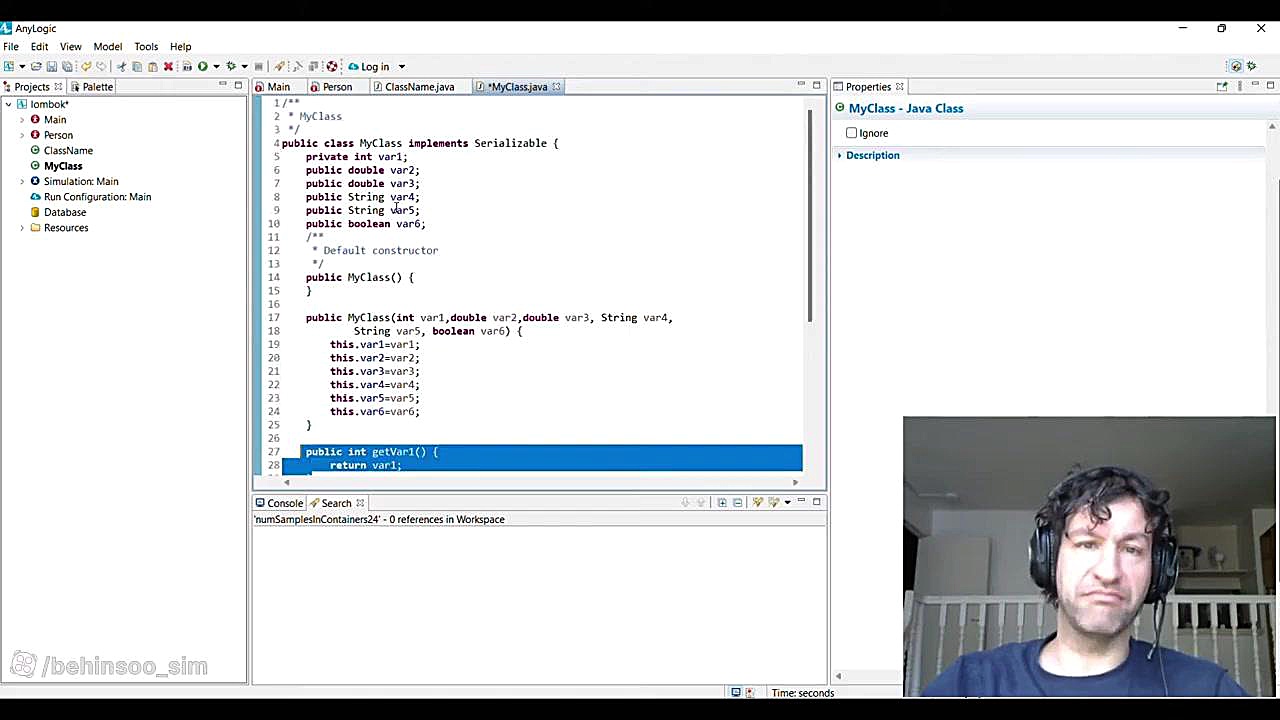
Task: Open the ClassName.java editor tab
Action: [419, 87]
